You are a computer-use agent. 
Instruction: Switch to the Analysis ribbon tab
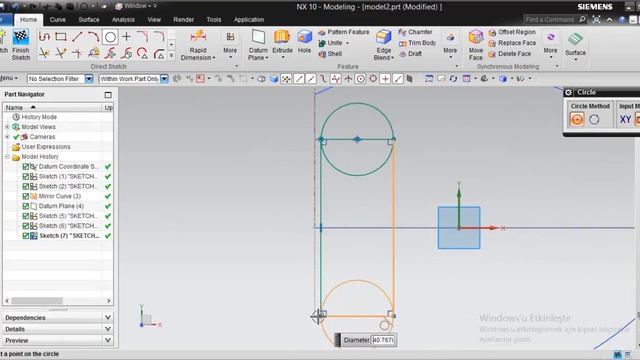[x=123, y=20]
